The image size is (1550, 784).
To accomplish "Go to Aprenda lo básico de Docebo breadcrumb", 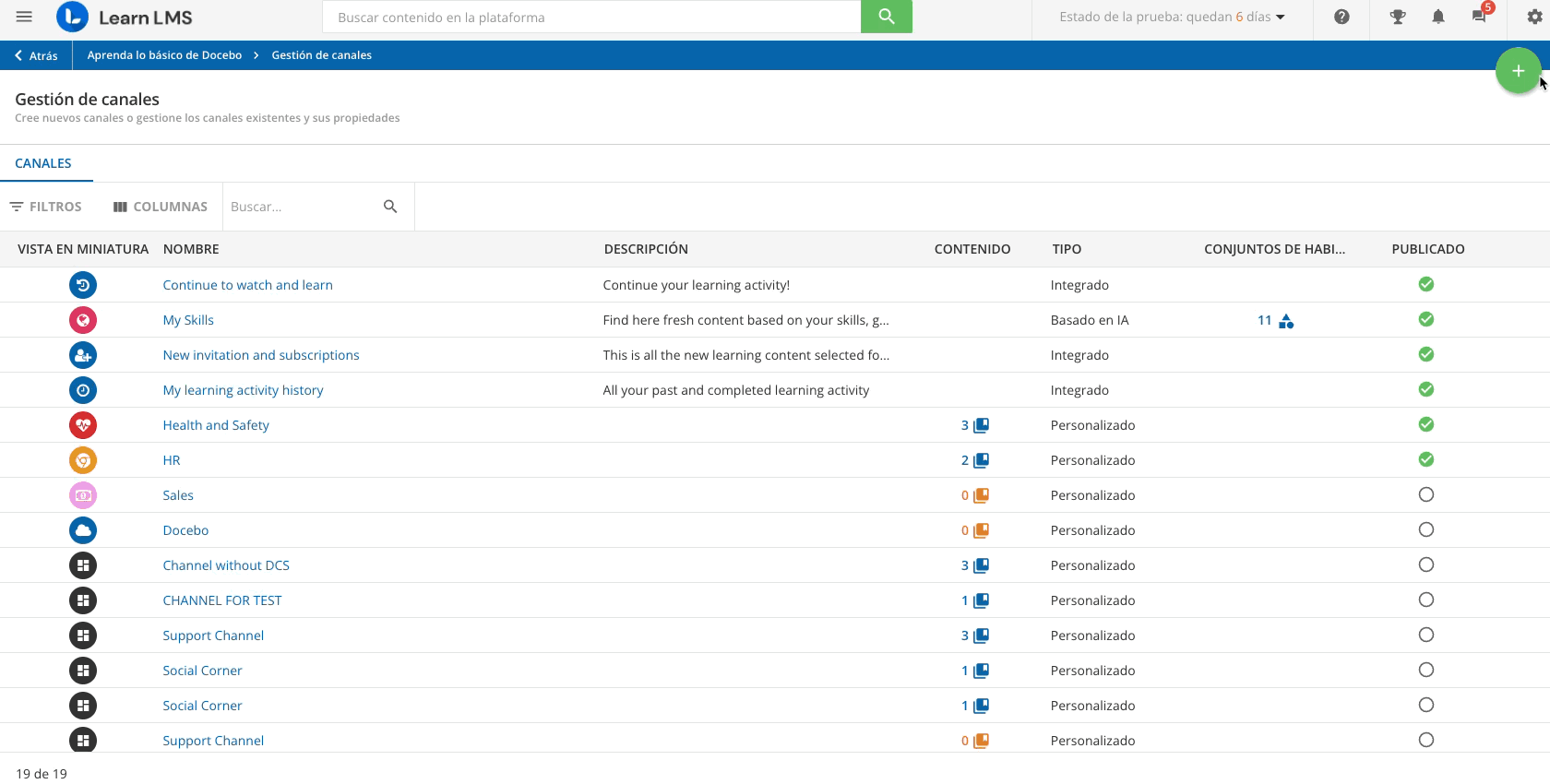I will point(164,55).
